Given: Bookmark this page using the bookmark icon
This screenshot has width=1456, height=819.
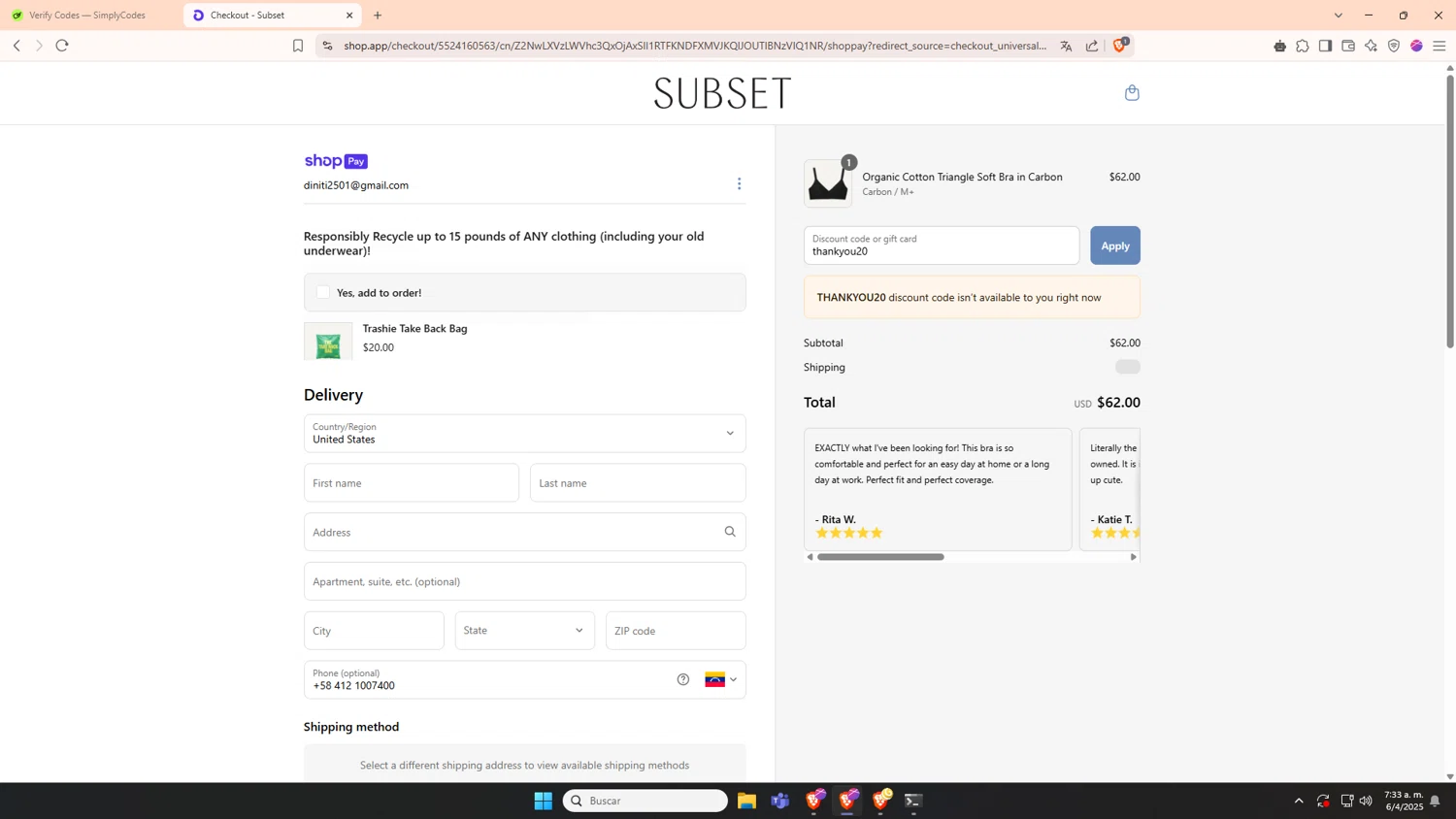Looking at the screenshot, I should tap(298, 46).
